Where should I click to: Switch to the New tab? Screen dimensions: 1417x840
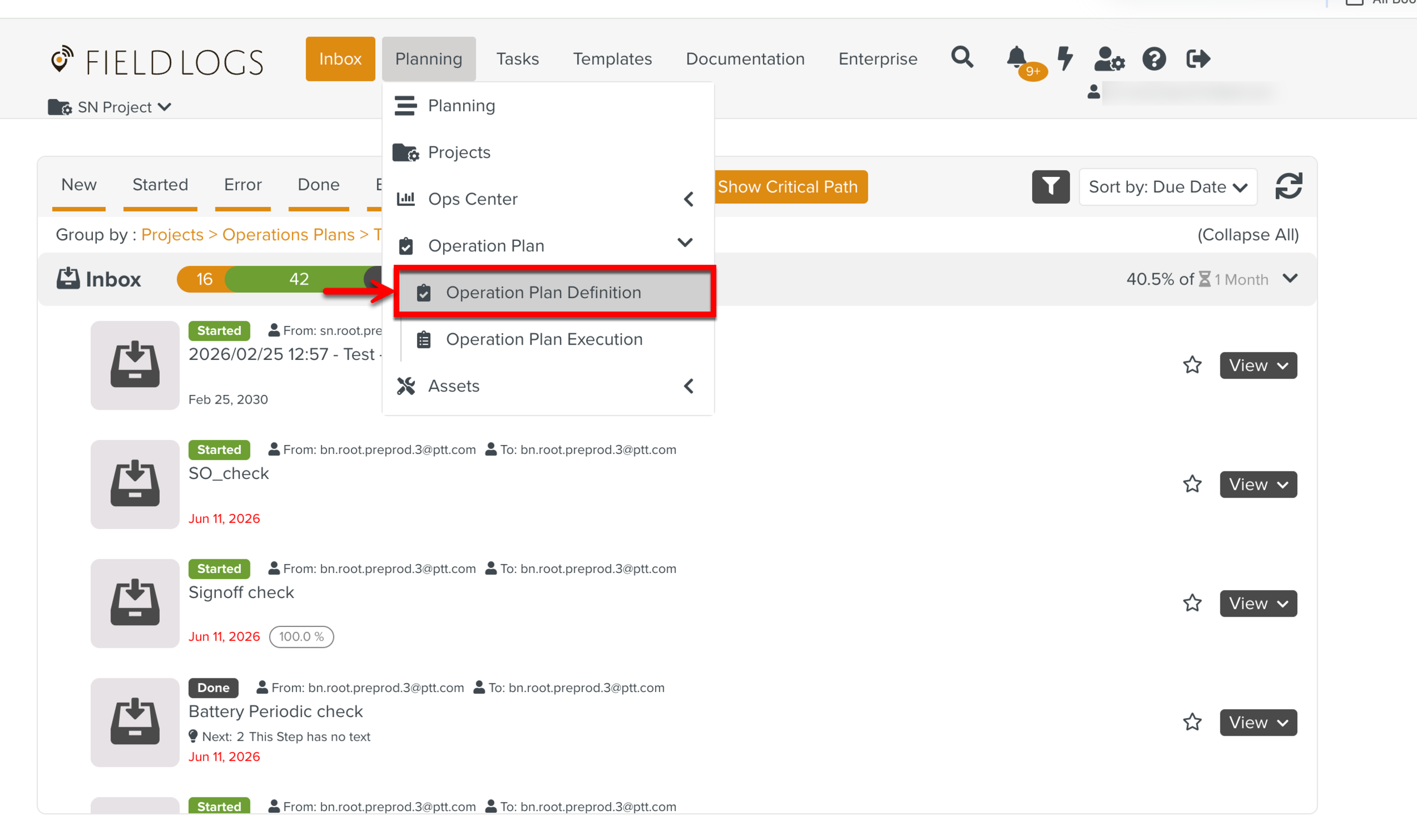[x=79, y=185]
